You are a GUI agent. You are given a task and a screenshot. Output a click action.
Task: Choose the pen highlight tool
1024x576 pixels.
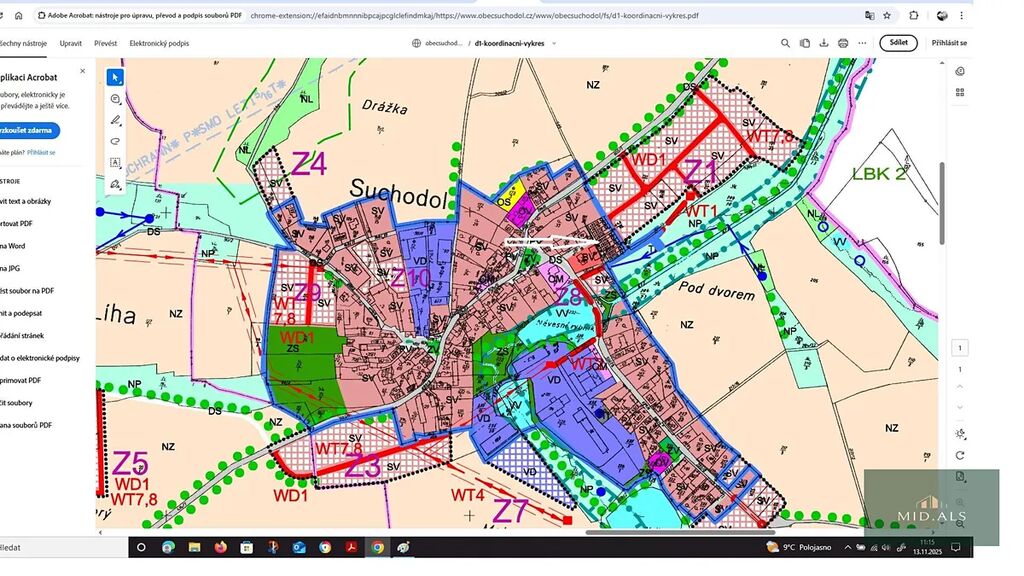[x=116, y=120]
